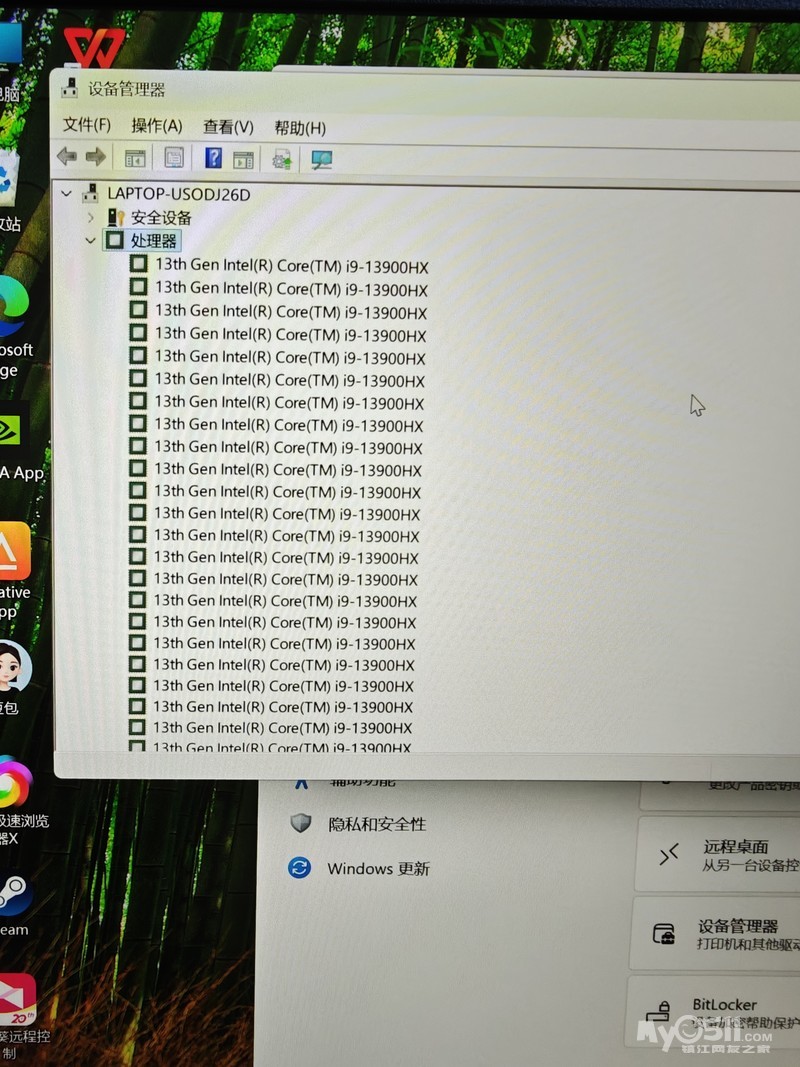This screenshot has height=1067, width=800.
Task: Click the BitLocker lock icon in Settings
Action: click(x=659, y=1012)
